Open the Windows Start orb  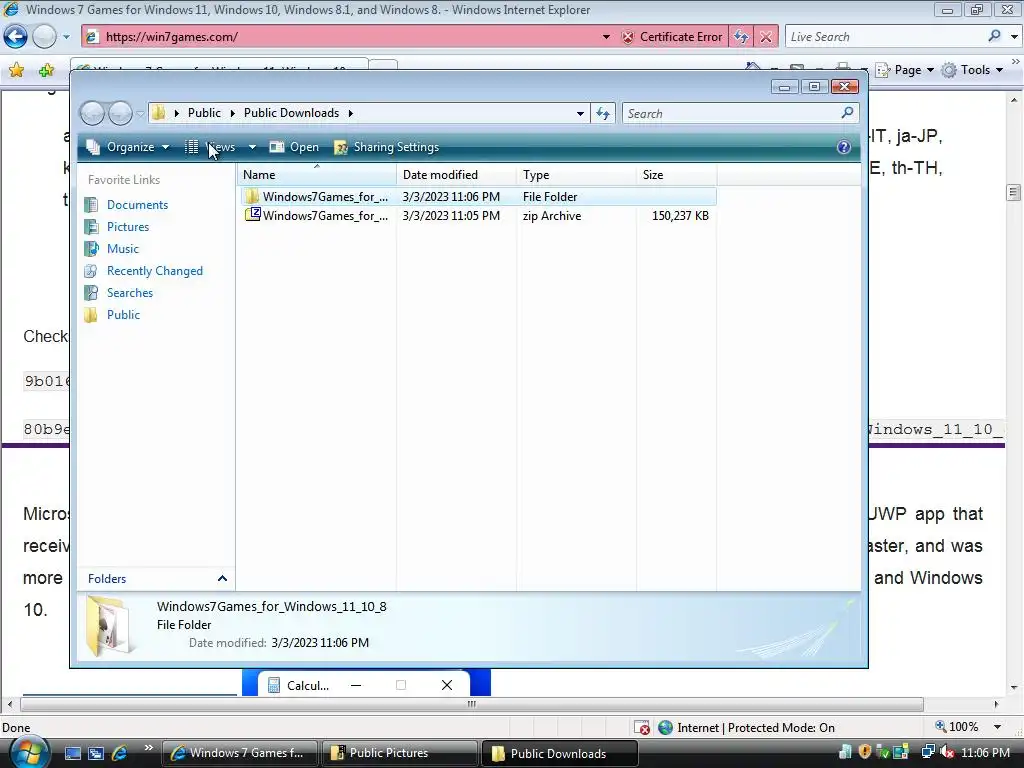point(27,753)
